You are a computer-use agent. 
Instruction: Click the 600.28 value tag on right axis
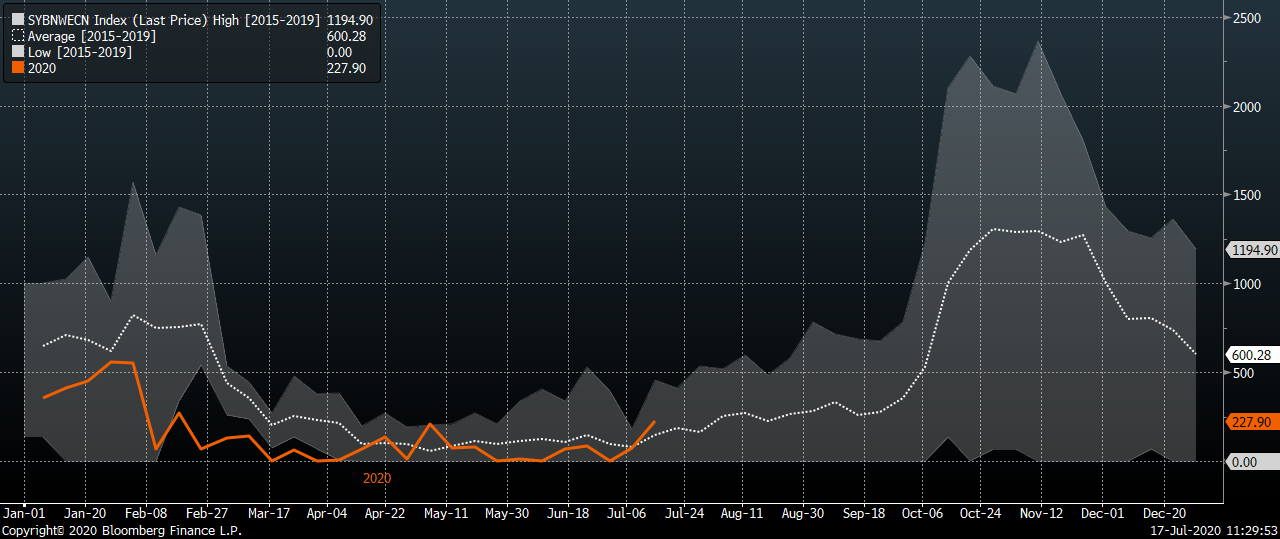click(x=1250, y=355)
